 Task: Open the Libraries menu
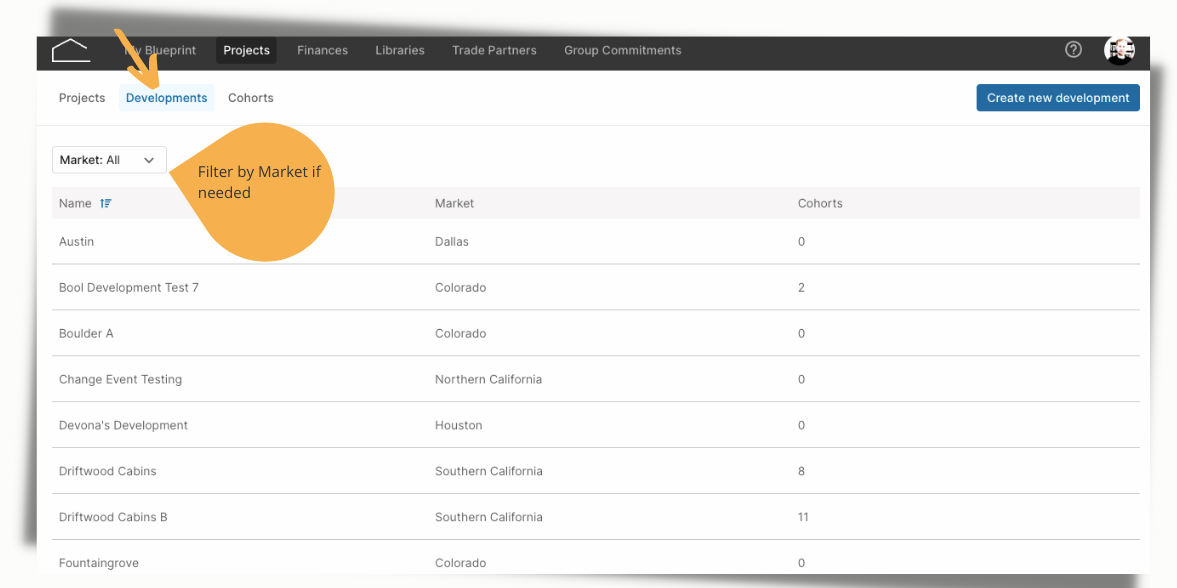[x=400, y=50]
